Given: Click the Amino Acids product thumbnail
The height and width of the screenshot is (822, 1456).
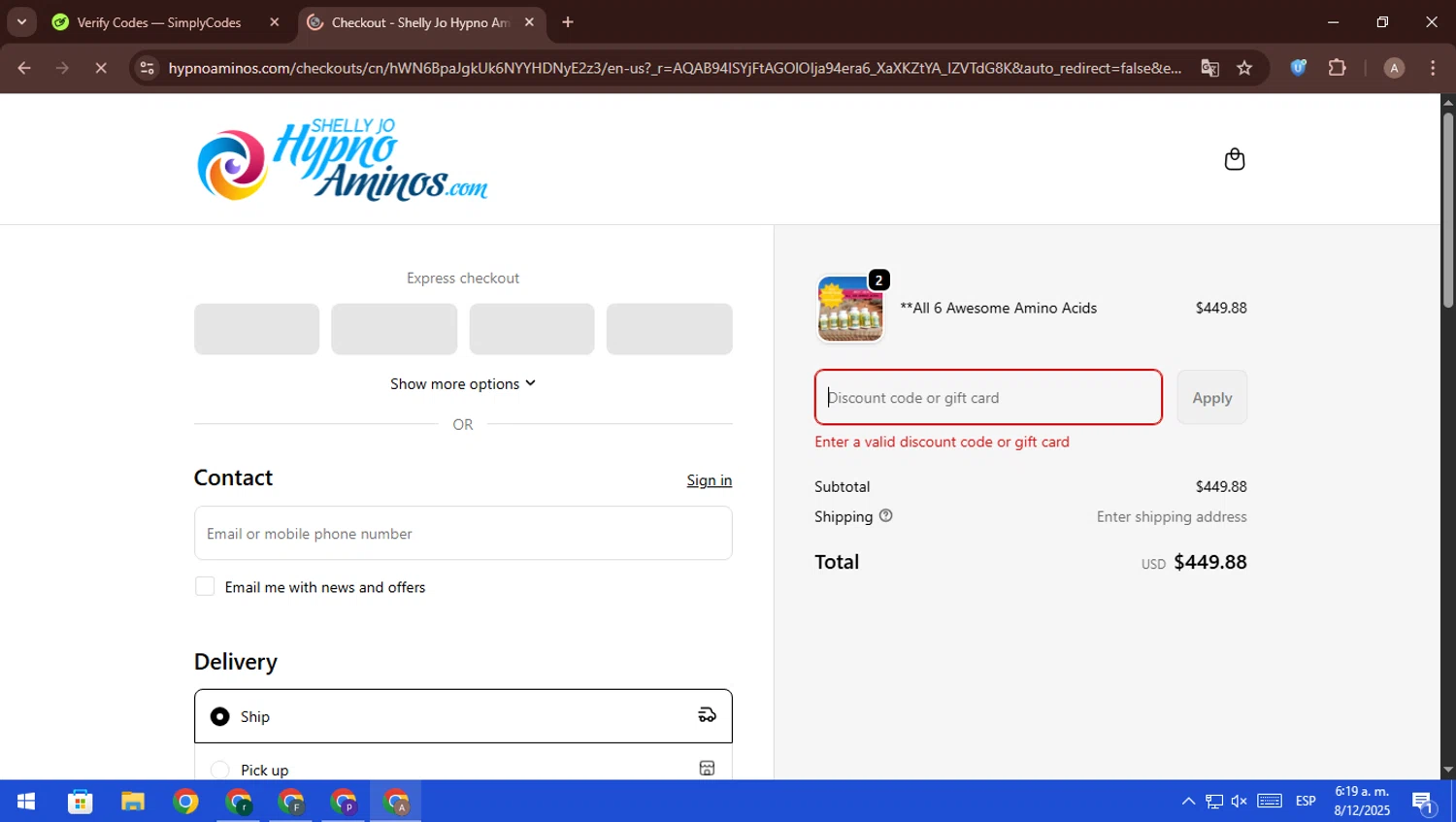Looking at the screenshot, I should pos(850,309).
